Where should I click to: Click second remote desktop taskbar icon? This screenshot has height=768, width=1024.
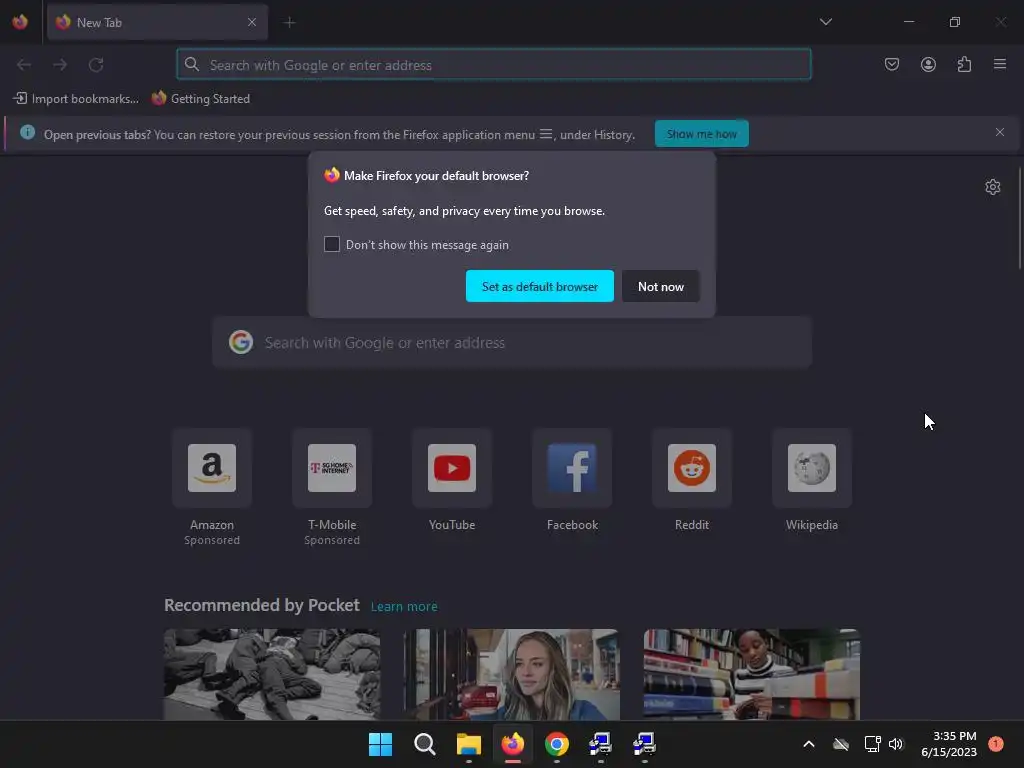tap(644, 744)
